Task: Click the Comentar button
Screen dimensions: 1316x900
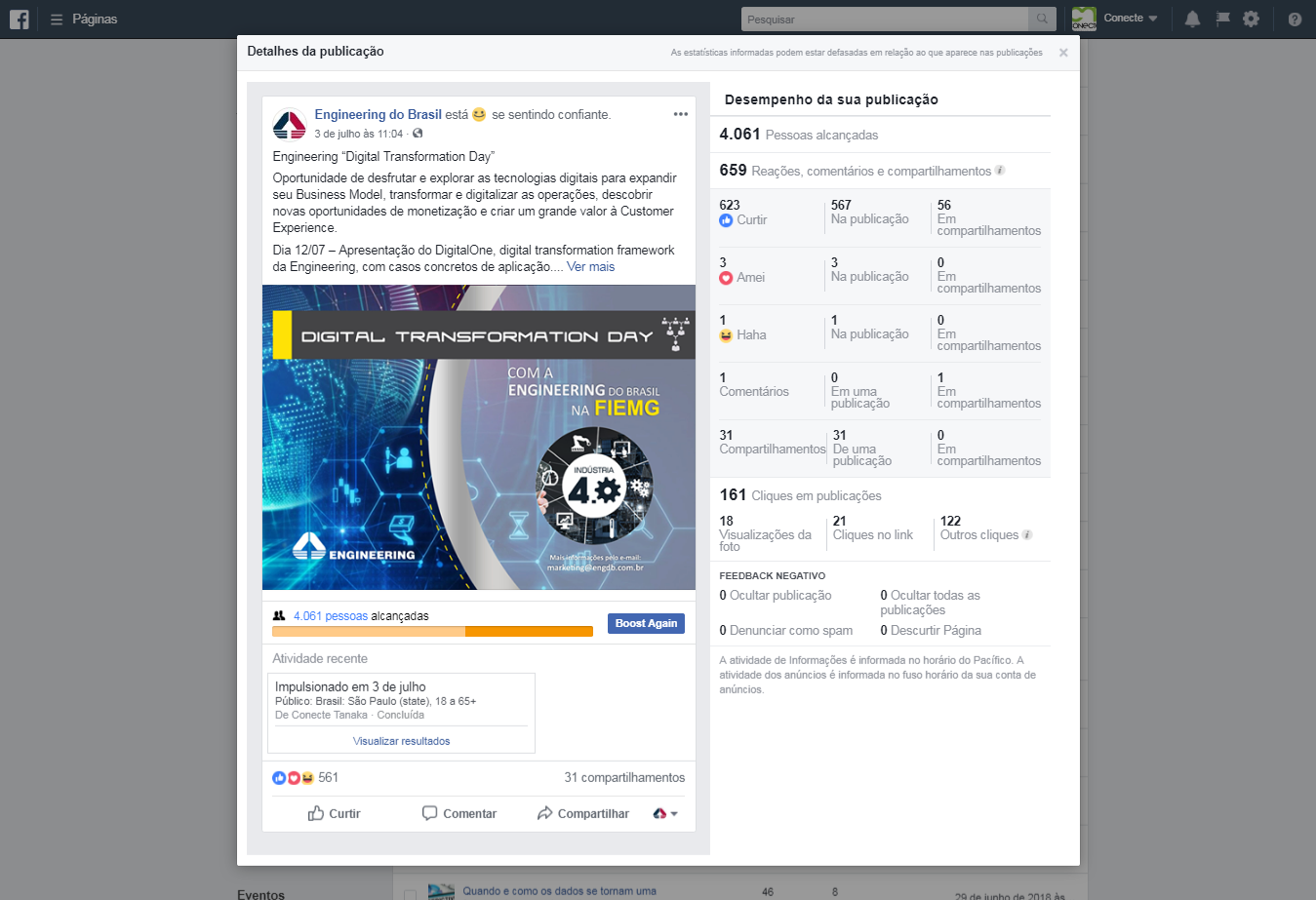Action: coord(459,813)
